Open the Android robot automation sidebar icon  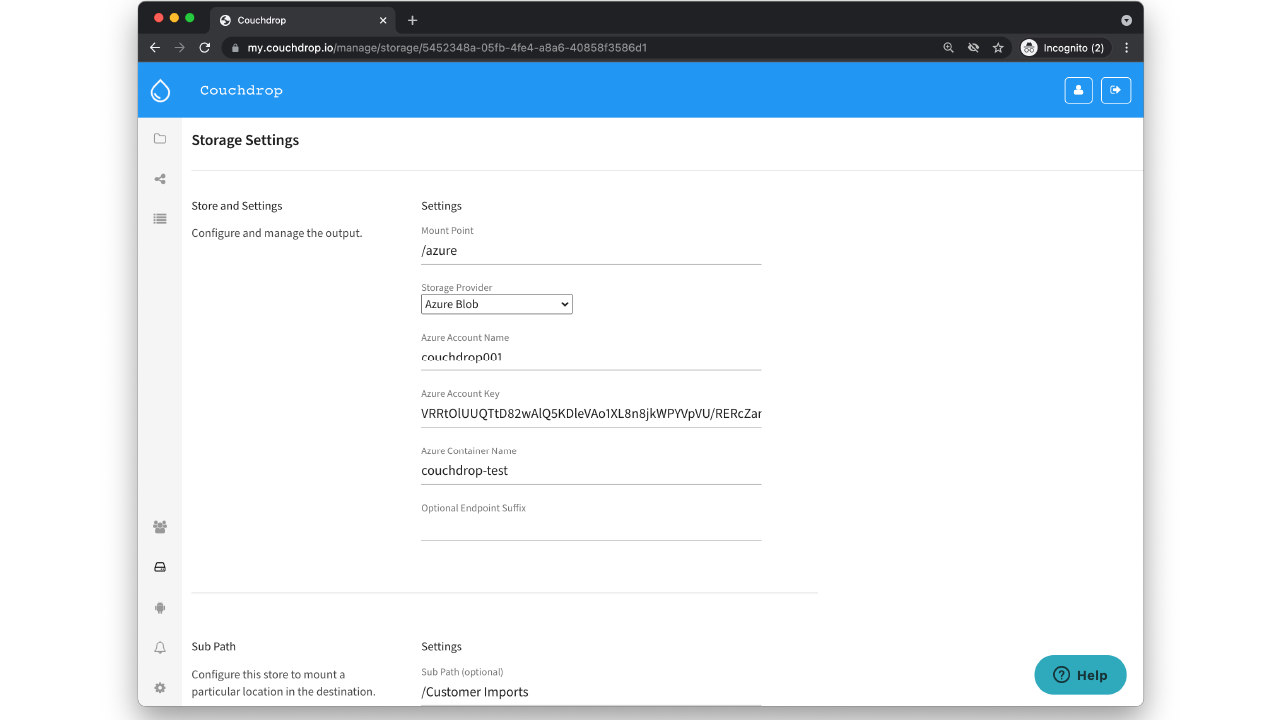coord(160,608)
